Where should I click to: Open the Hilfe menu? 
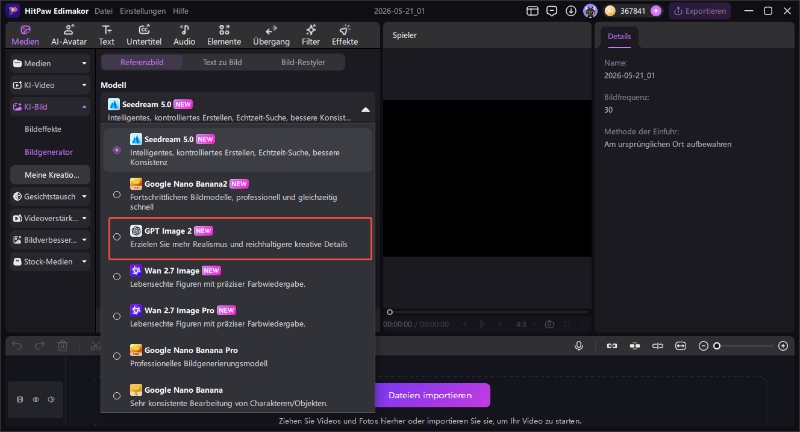(x=181, y=11)
